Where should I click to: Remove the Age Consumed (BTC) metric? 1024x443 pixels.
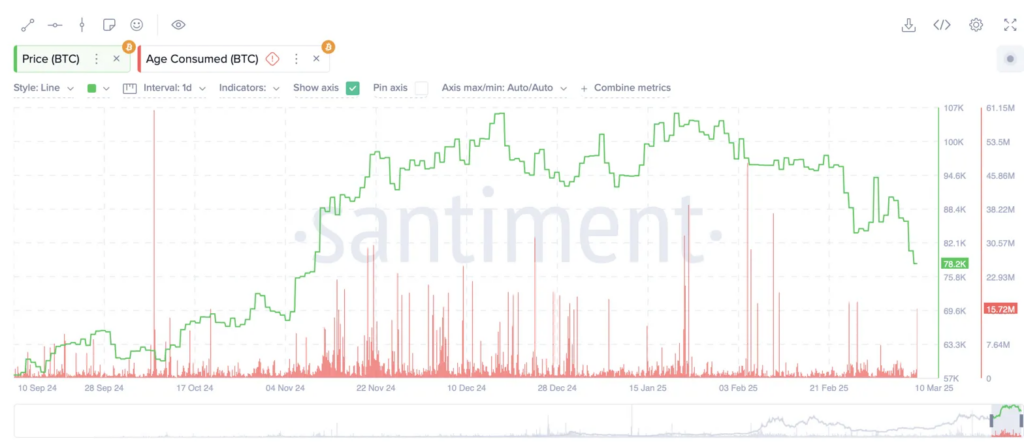316,59
